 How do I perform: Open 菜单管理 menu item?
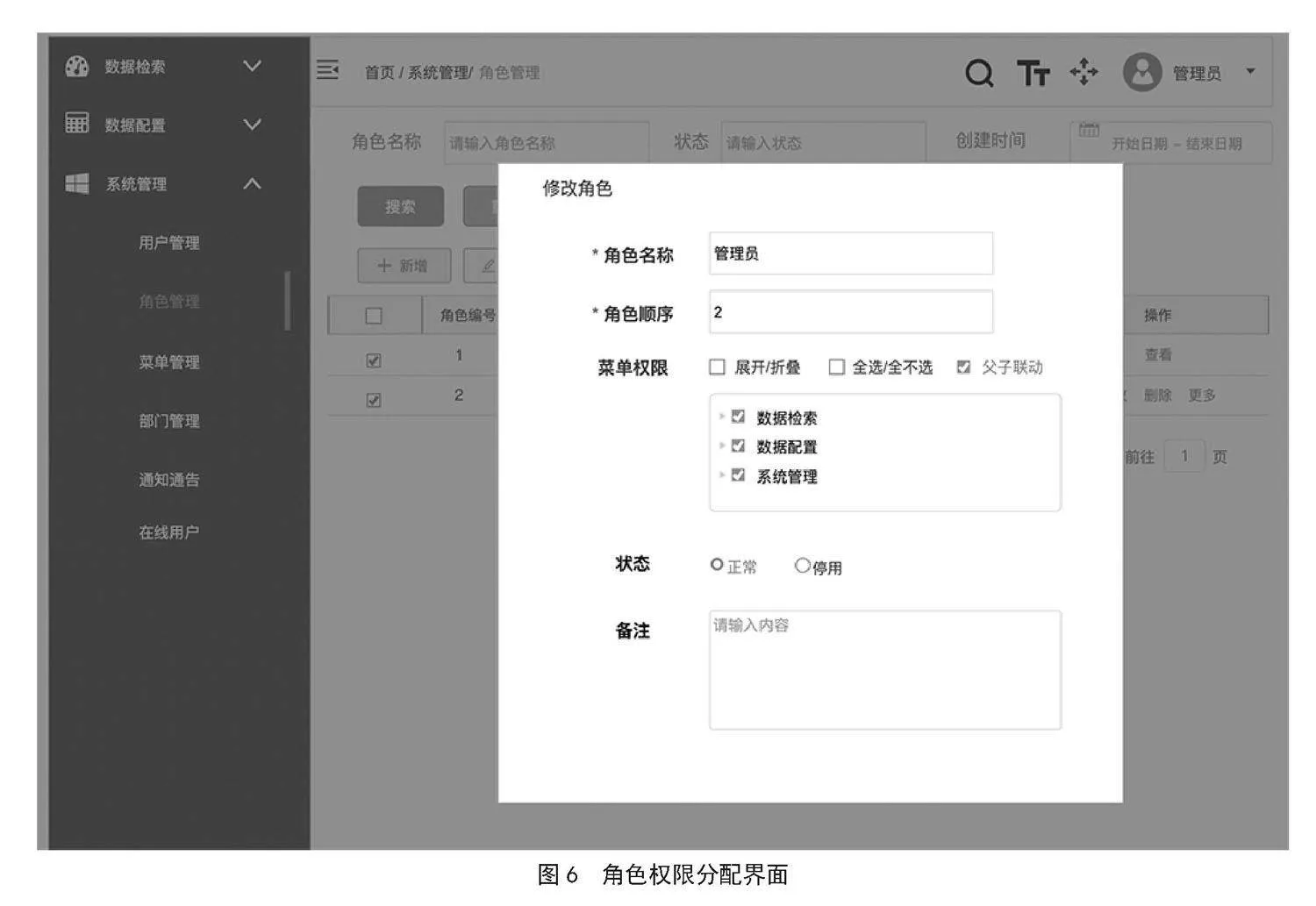click(169, 362)
